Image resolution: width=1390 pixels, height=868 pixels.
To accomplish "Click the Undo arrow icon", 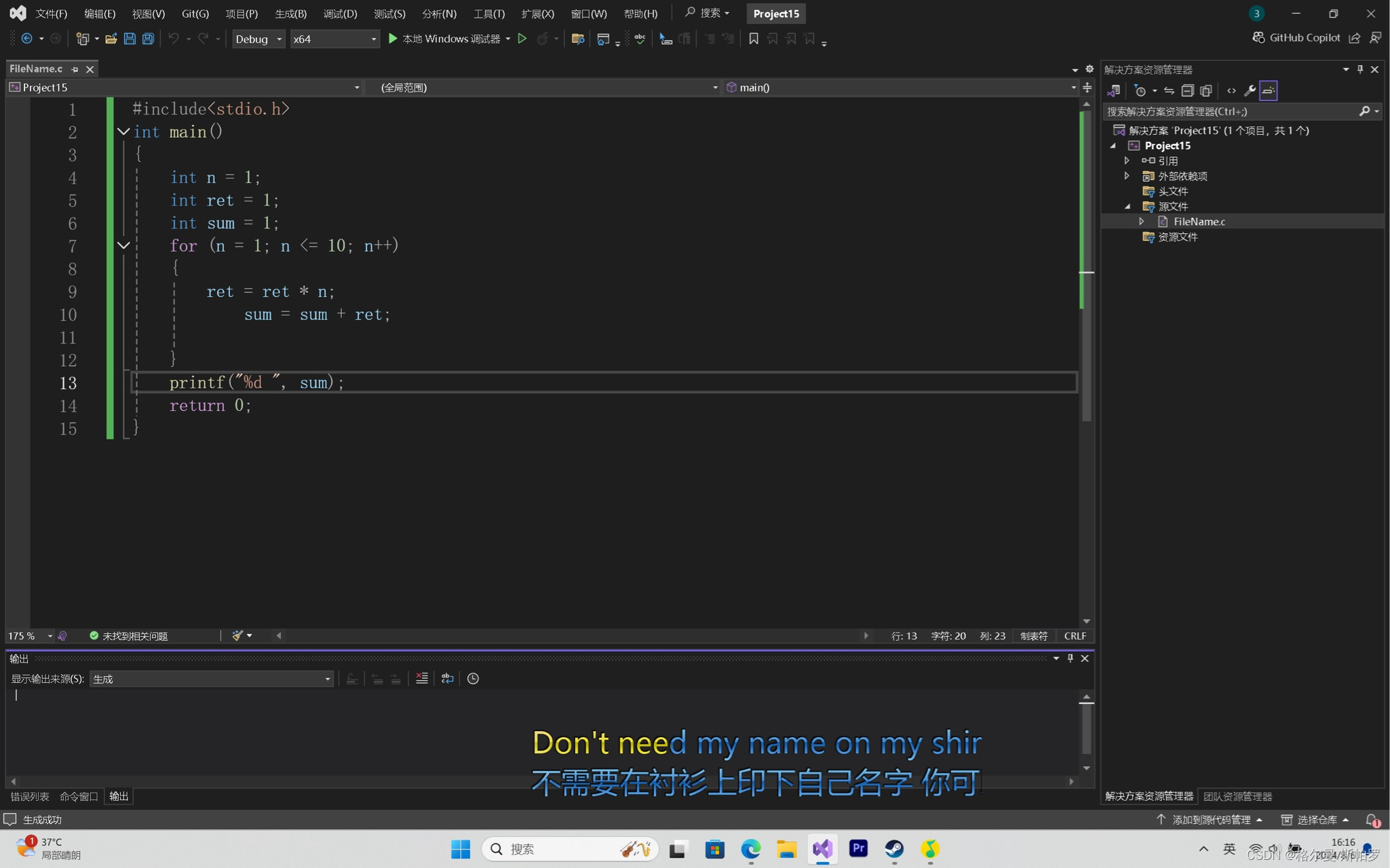I will pos(174,39).
